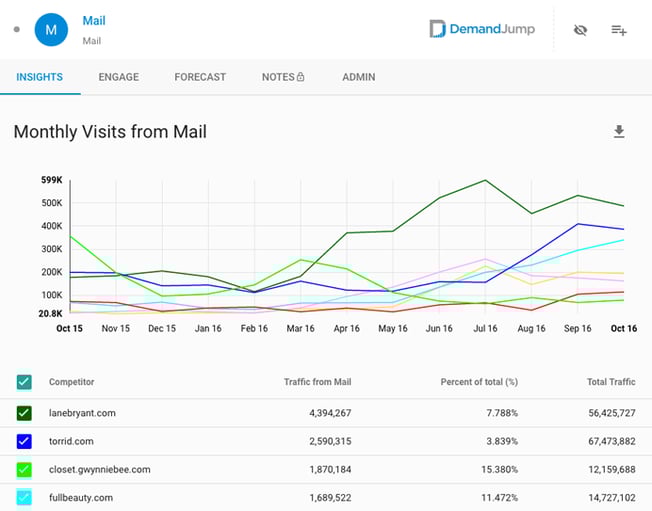This screenshot has height=511, width=652.
Task: Click the 1,689,522 traffic value
Action: (x=330, y=498)
